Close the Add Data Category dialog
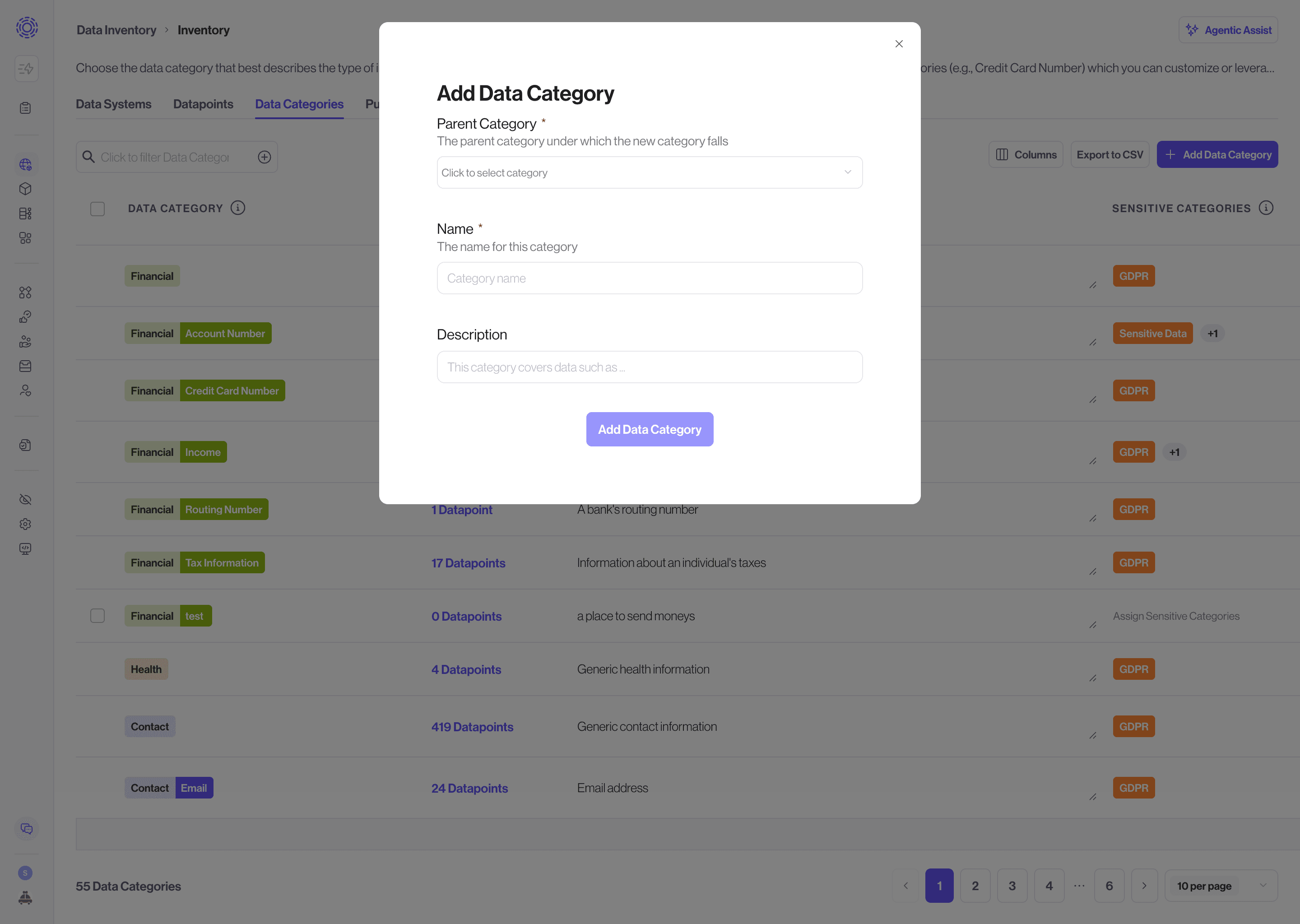 coord(899,44)
